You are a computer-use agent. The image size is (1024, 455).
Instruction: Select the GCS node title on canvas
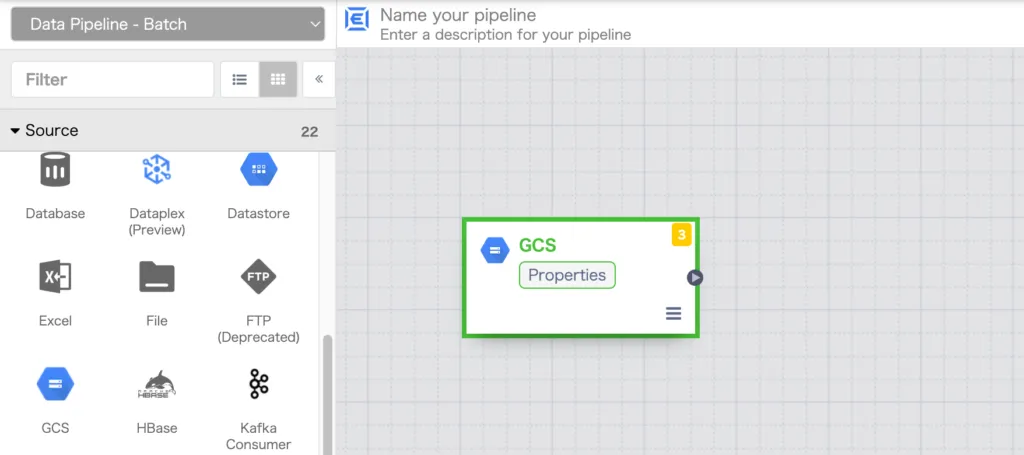coord(537,245)
